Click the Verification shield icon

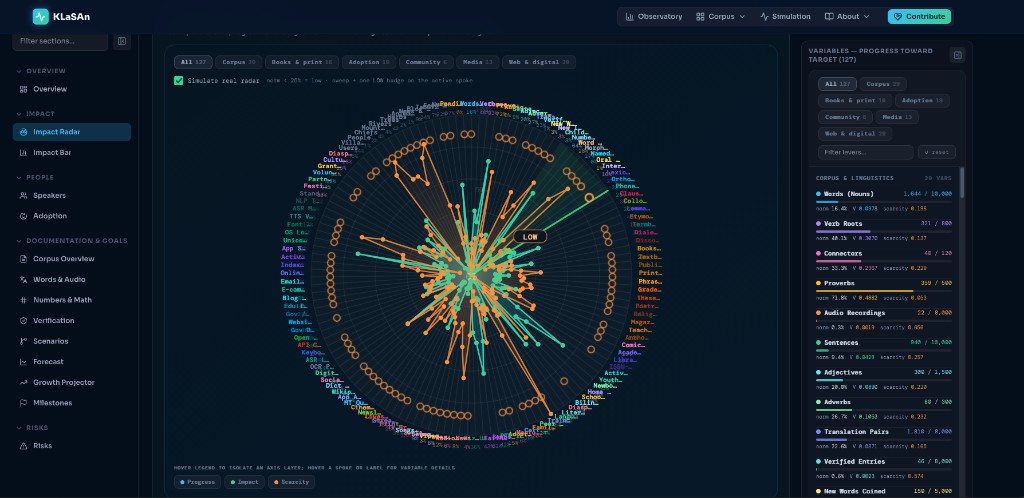click(x=24, y=320)
